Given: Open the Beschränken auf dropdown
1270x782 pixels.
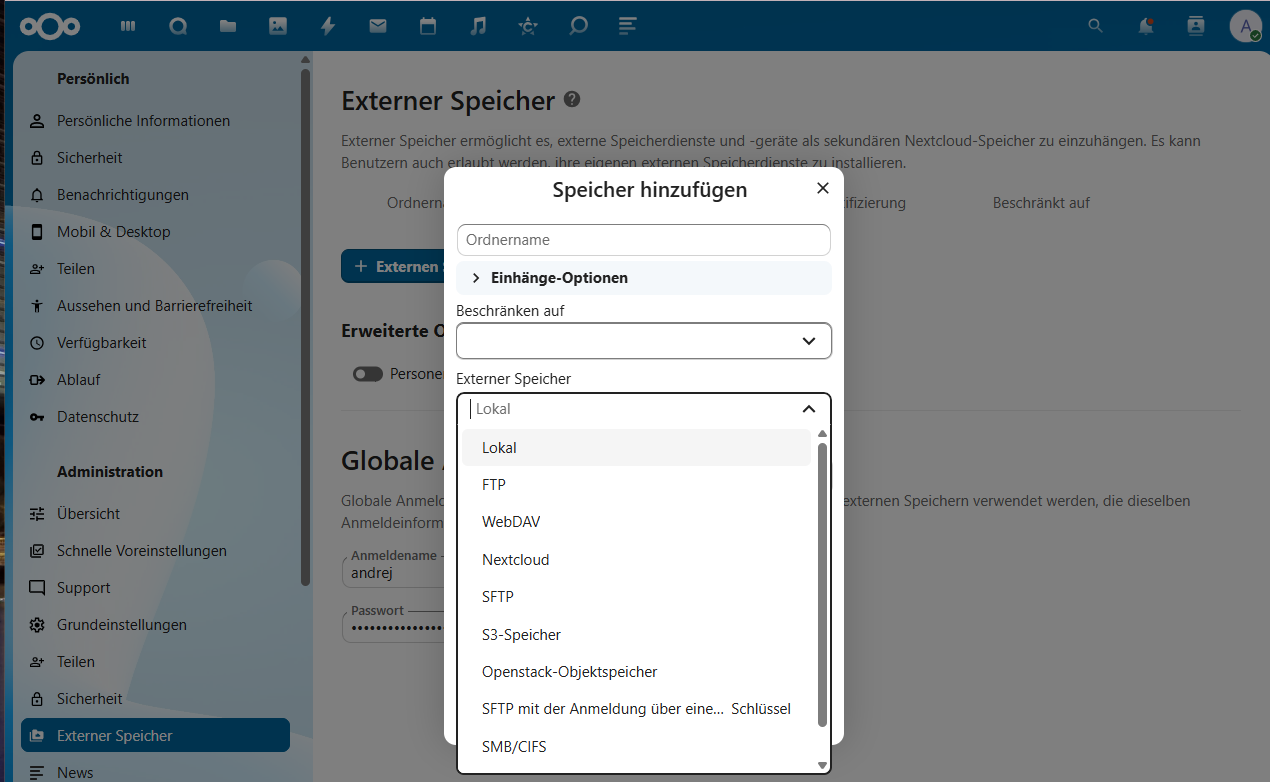Looking at the screenshot, I should [x=644, y=341].
